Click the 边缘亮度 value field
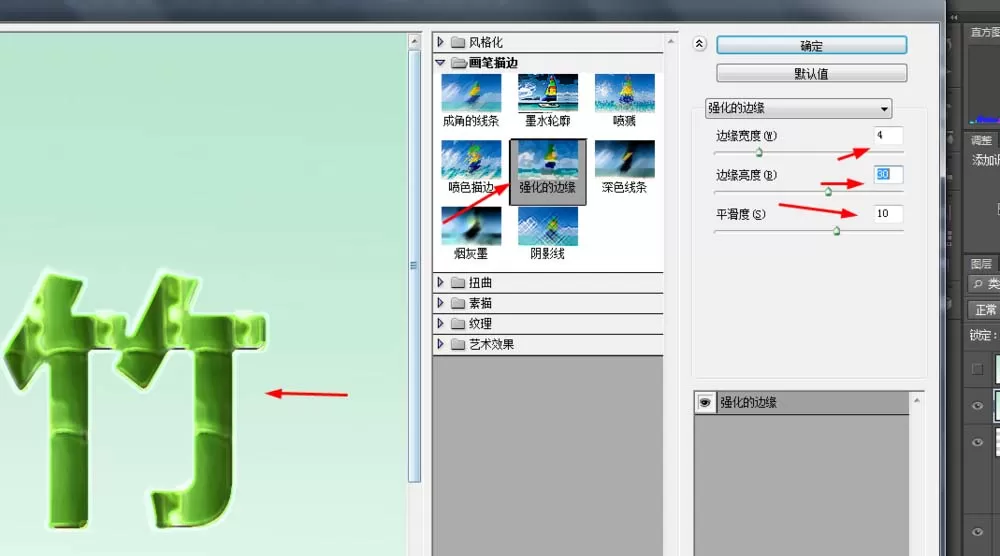Viewport: 1000px width, 556px height. [x=888, y=174]
